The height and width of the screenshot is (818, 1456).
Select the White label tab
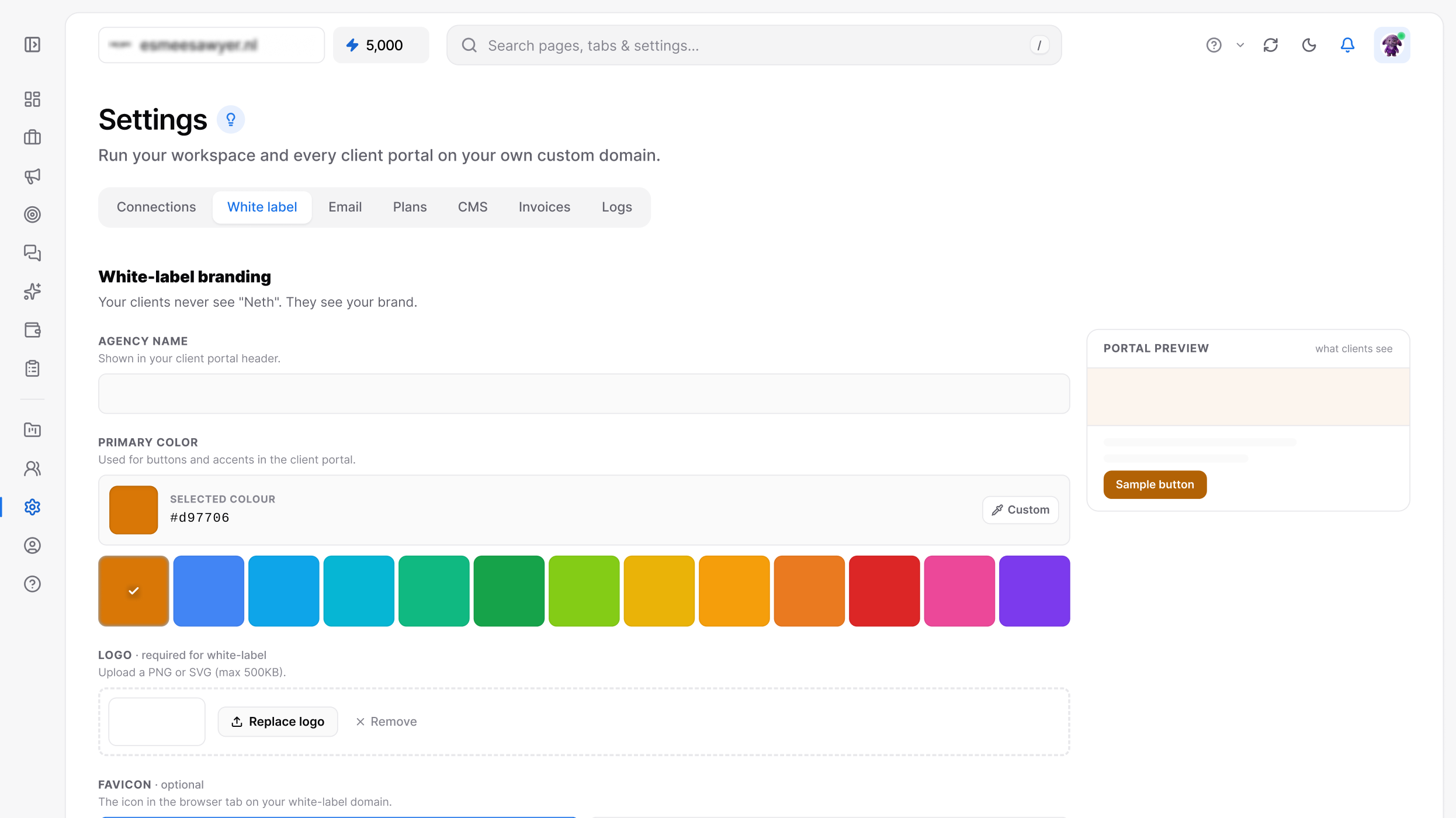click(x=262, y=207)
